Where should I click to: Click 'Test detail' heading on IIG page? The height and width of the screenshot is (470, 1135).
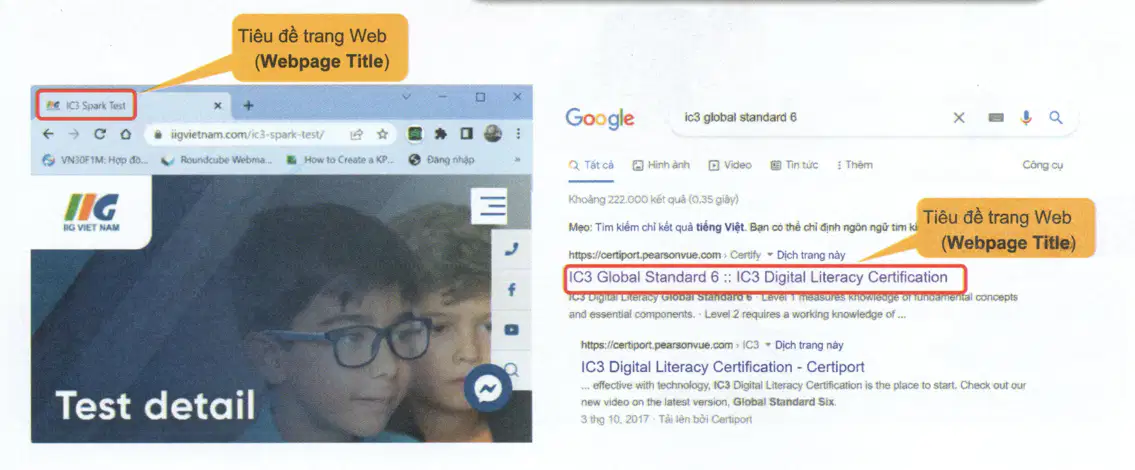click(x=155, y=406)
